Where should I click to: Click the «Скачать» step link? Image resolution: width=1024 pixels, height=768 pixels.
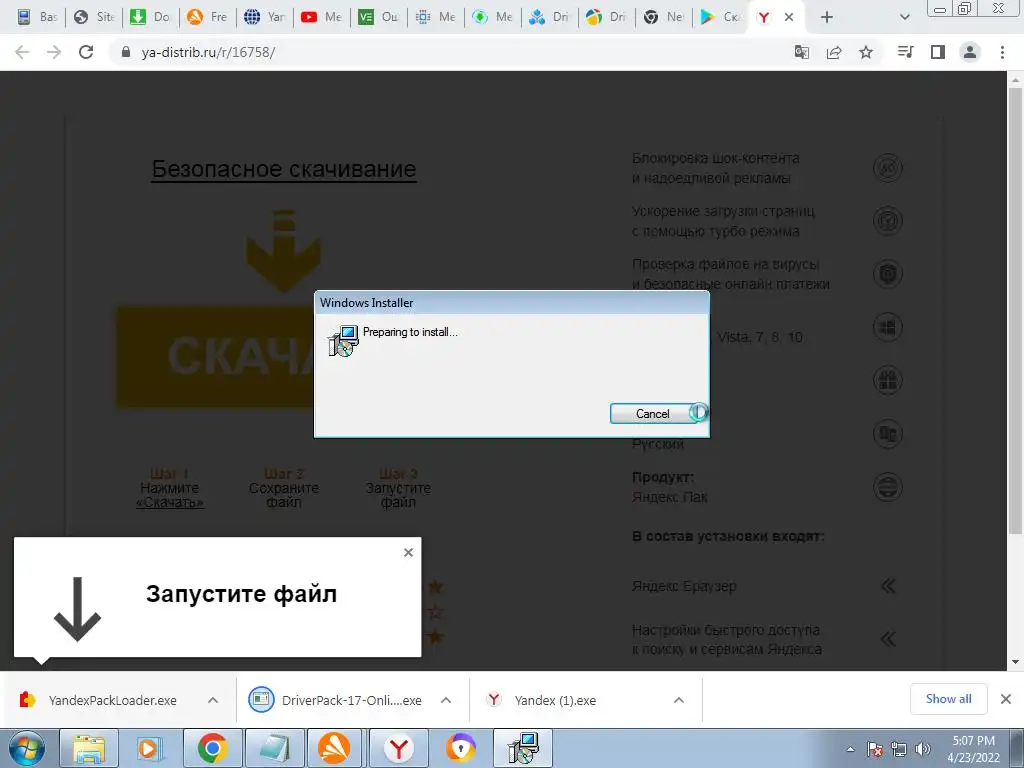tap(170, 503)
